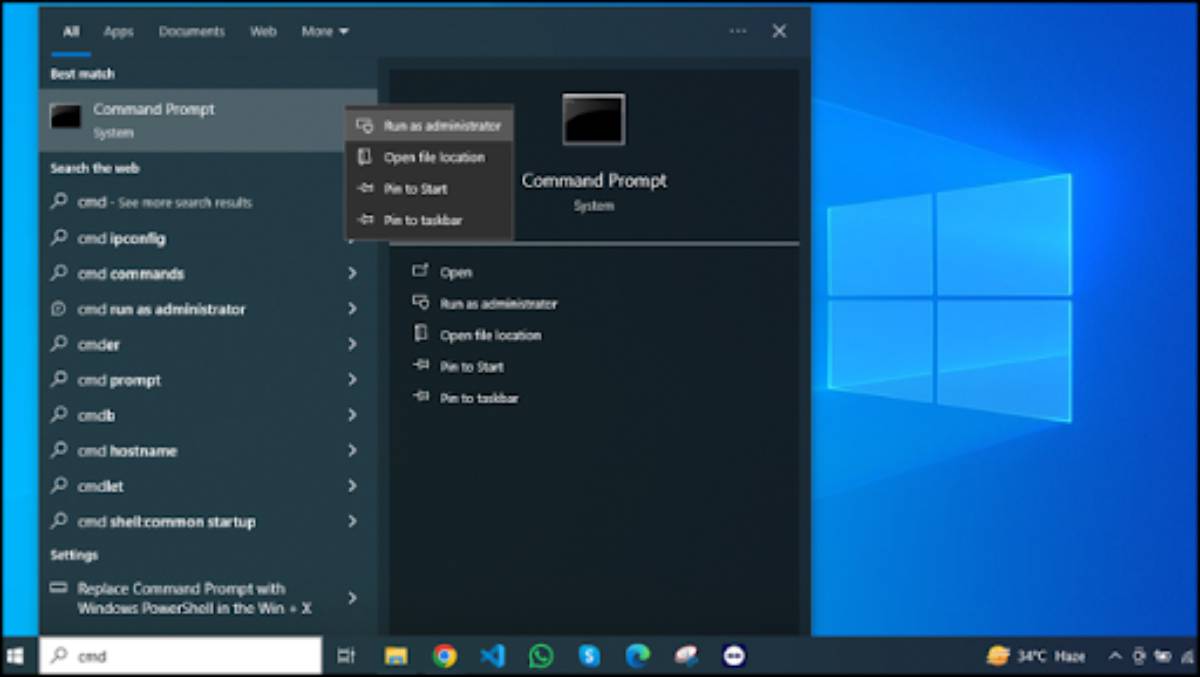Switch to the Web tab
Image resolution: width=1200 pixels, height=677 pixels.
(263, 32)
